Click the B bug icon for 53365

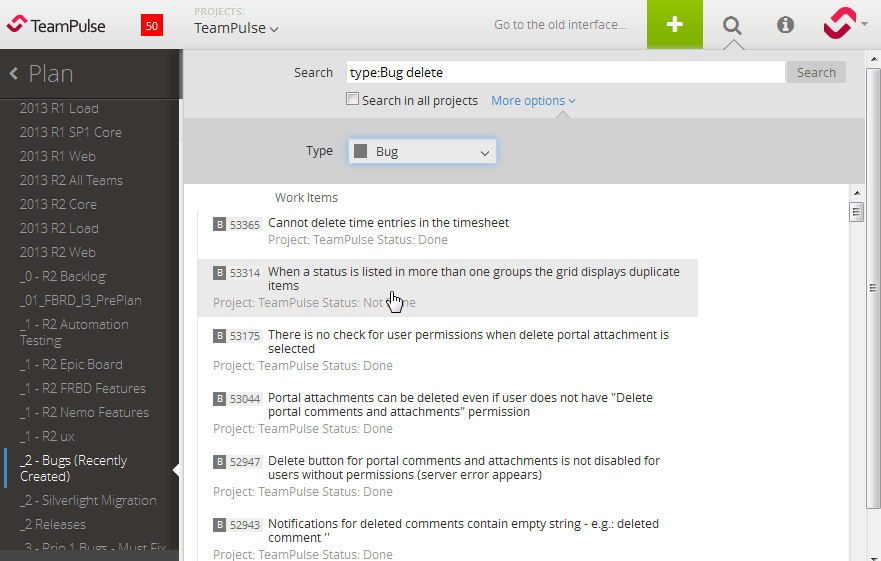tap(219, 224)
